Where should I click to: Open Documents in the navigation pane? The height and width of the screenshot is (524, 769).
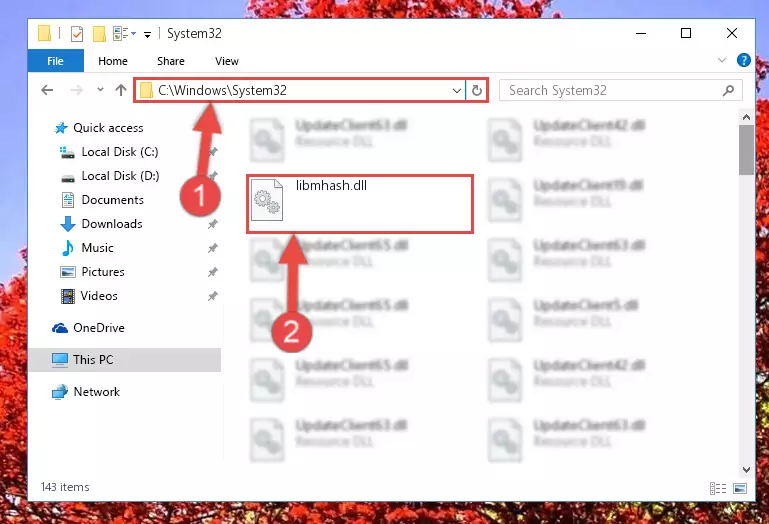(112, 200)
